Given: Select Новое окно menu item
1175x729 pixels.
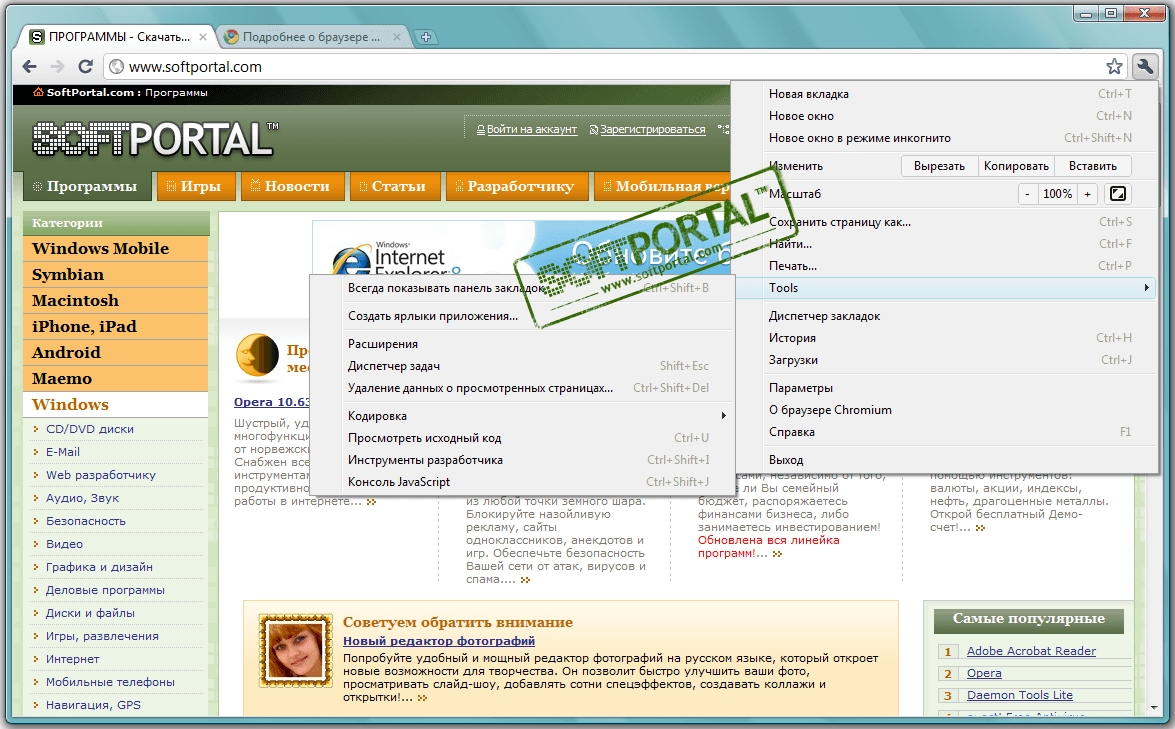Looking at the screenshot, I should click(946, 115).
